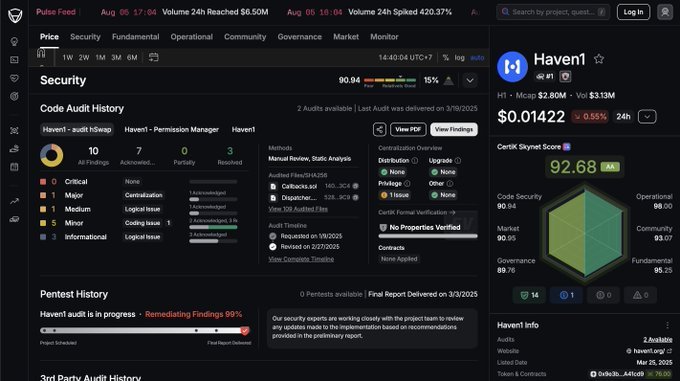Viewport: 680px width, 381px height.
Task: Open the 2 Available audits link
Action: tap(657, 339)
